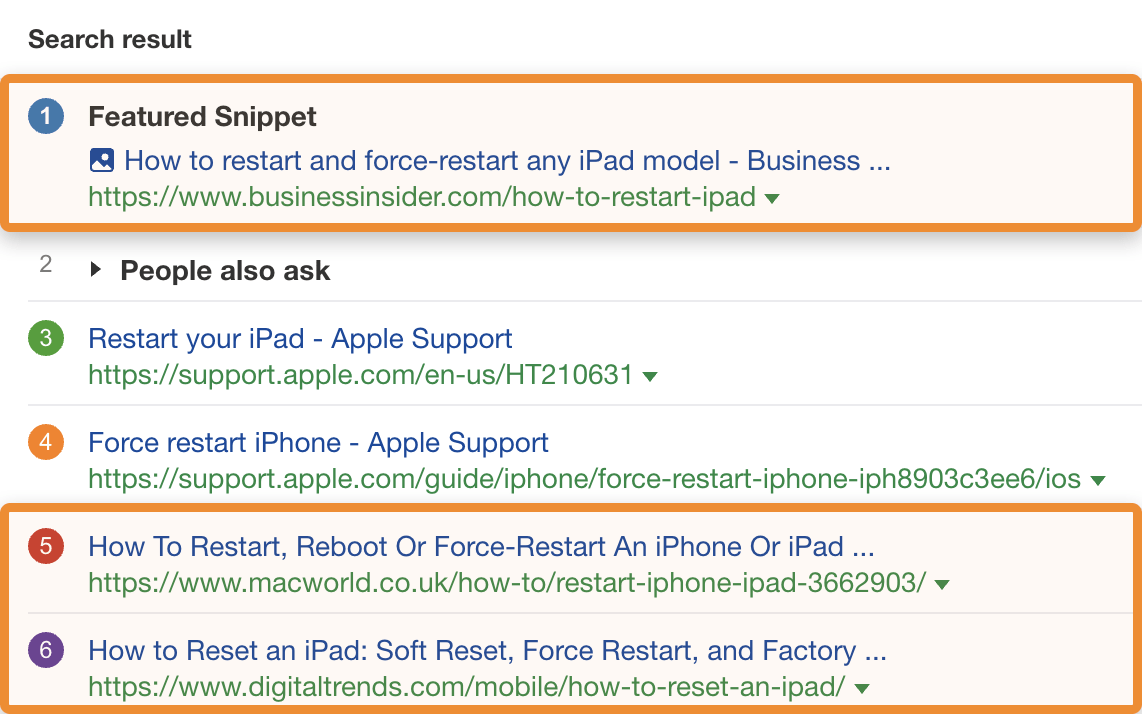
Task: Expand the People also ask section
Action: tap(96, 270)
